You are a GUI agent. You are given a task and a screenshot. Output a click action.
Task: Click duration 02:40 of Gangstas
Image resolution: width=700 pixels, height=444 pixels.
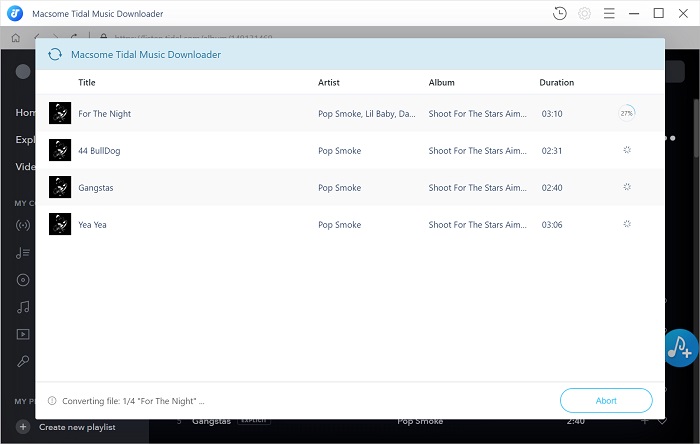click(x=552, y=188)
